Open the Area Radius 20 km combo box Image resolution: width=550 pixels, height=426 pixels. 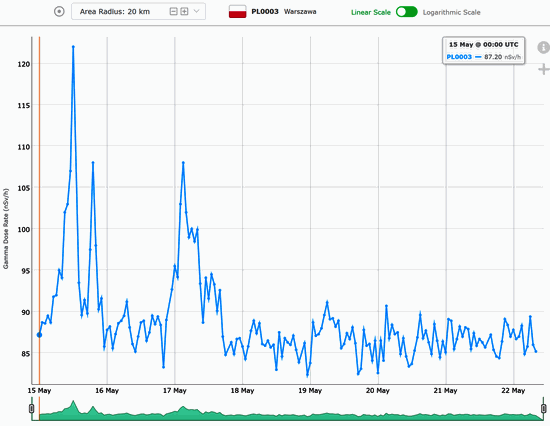pos(139,12)
